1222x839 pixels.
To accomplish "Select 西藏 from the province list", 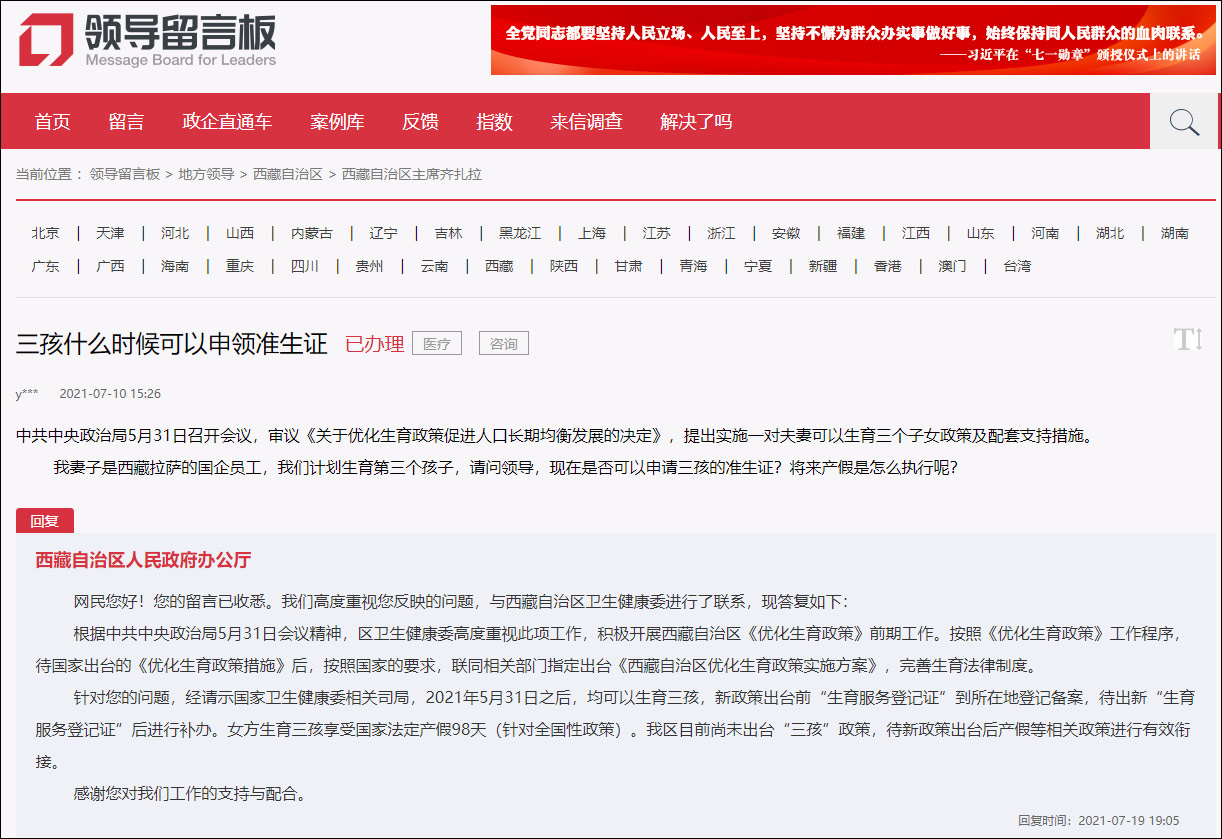I will coord(498,265).
